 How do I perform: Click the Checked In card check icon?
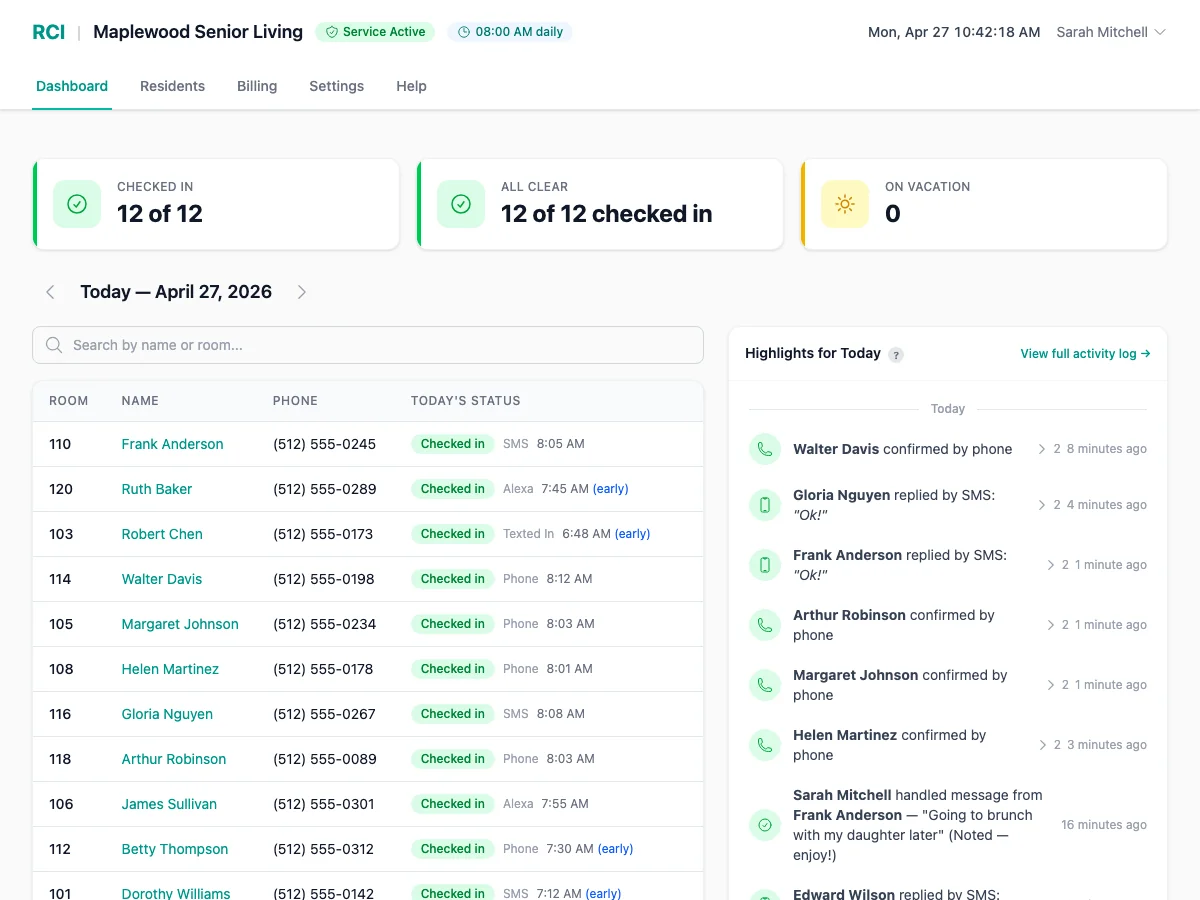pyautogui.click(x=77, y=204)
